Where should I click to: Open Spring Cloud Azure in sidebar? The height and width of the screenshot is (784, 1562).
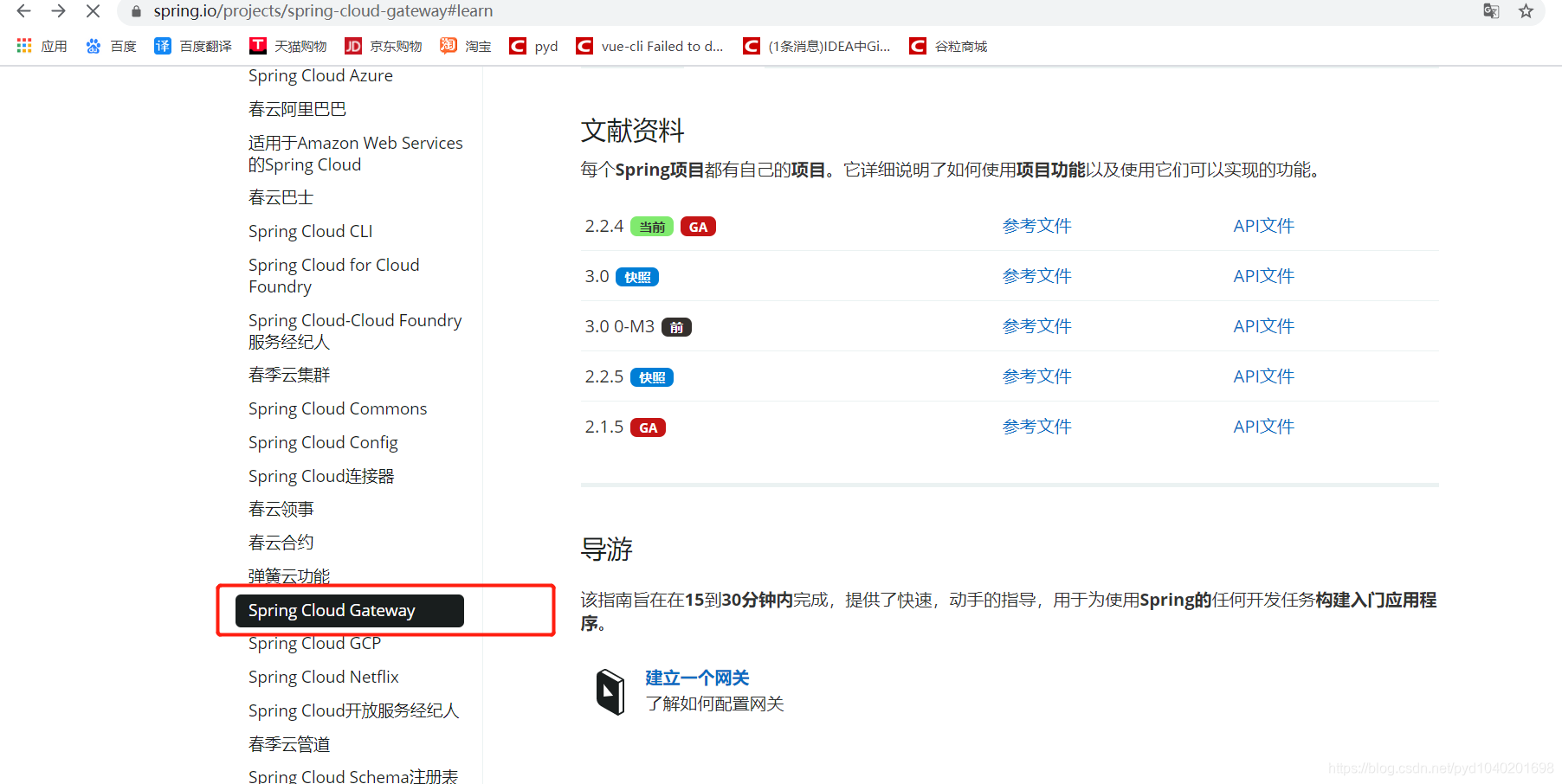(x=320, y=76)
